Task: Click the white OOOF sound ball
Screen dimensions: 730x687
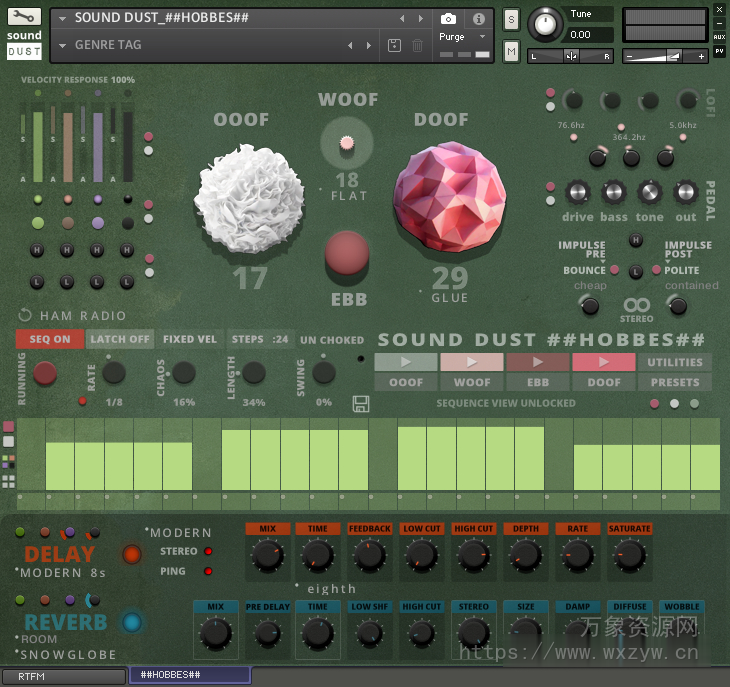Action: 248,196
